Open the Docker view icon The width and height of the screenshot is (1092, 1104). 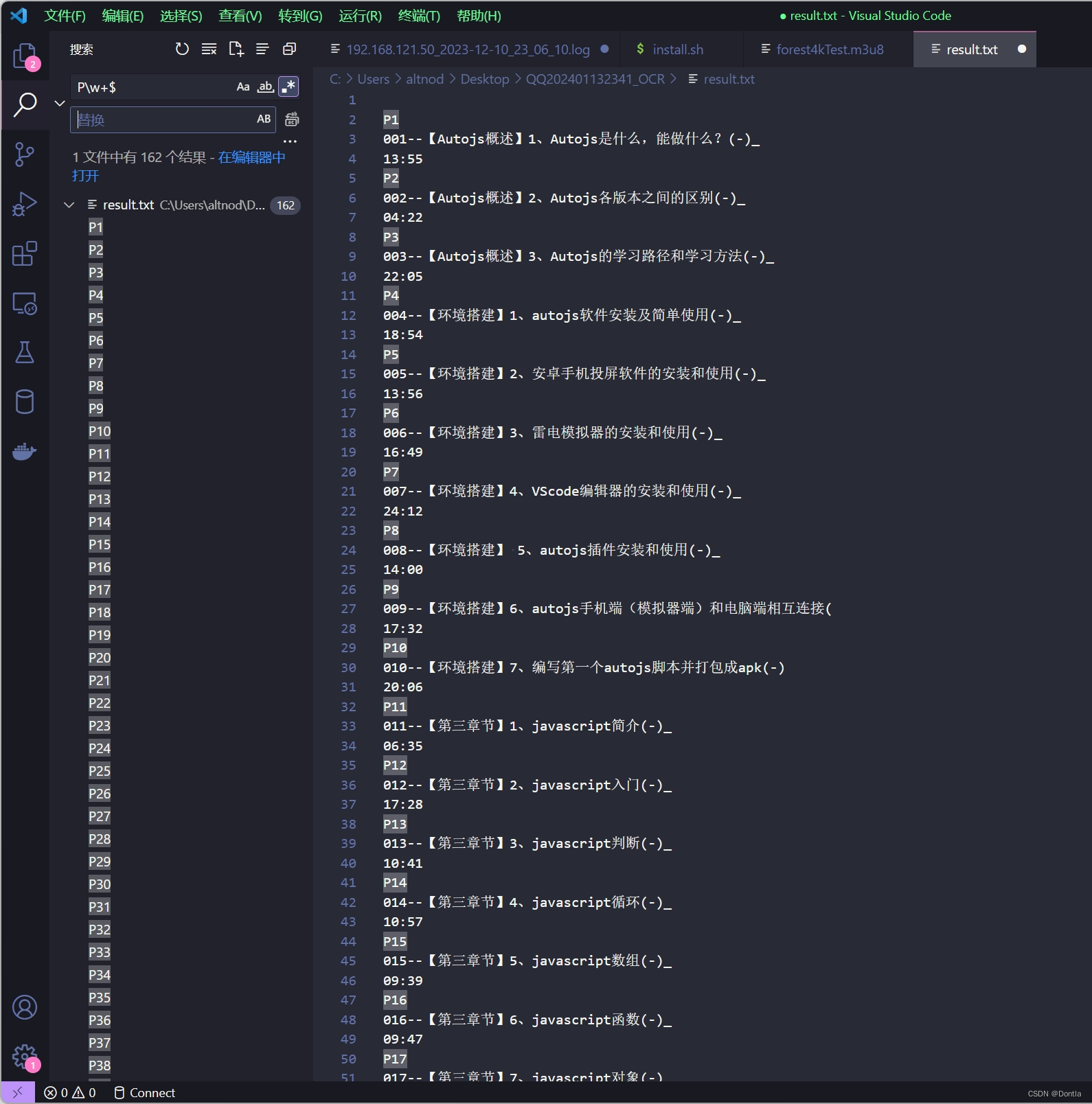pos(25,451)
